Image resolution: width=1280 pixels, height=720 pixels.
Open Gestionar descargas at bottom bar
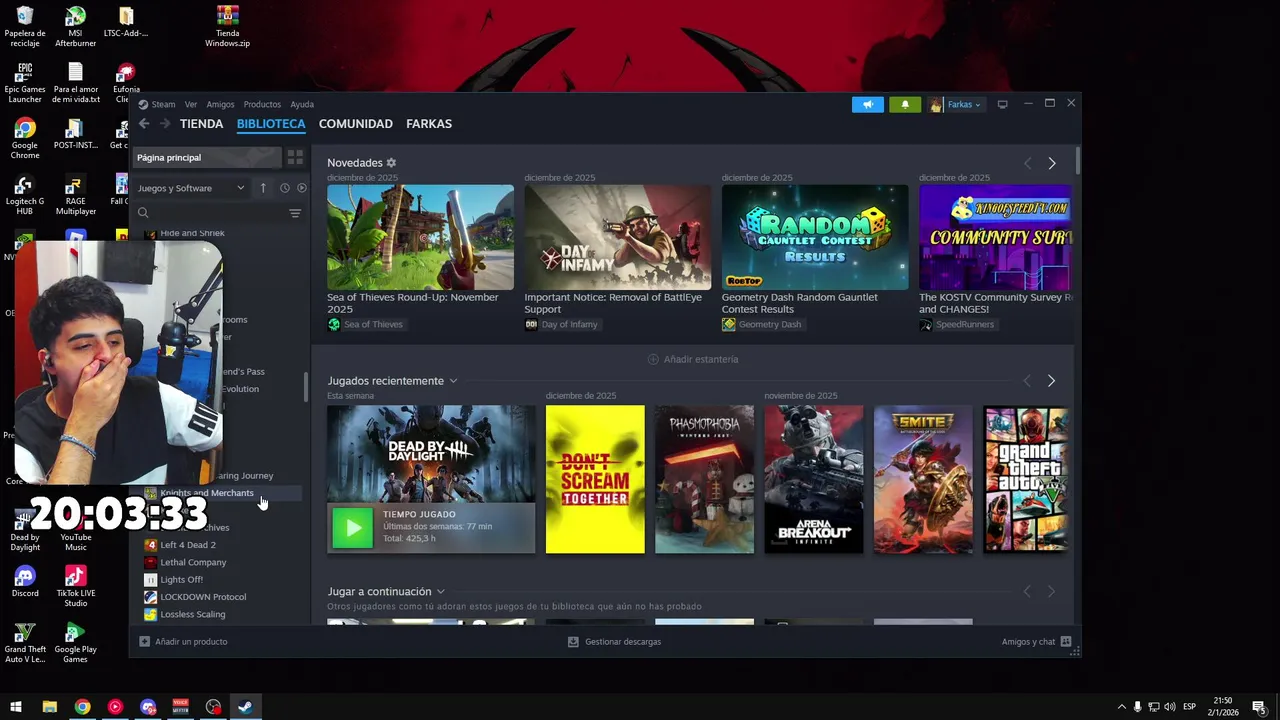point(614,642)
